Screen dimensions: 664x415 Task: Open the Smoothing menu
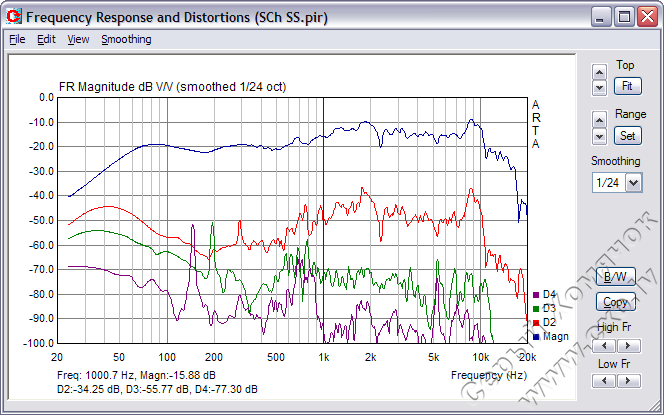click(126, 39)
